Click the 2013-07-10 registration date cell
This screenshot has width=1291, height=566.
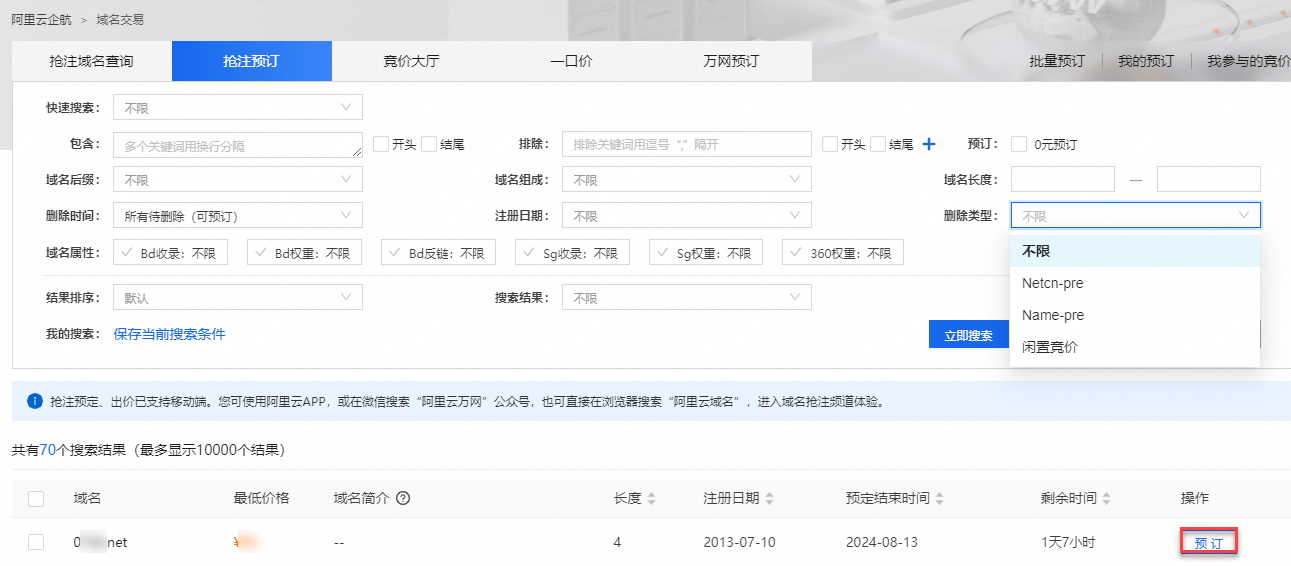(x=740, y=542)
